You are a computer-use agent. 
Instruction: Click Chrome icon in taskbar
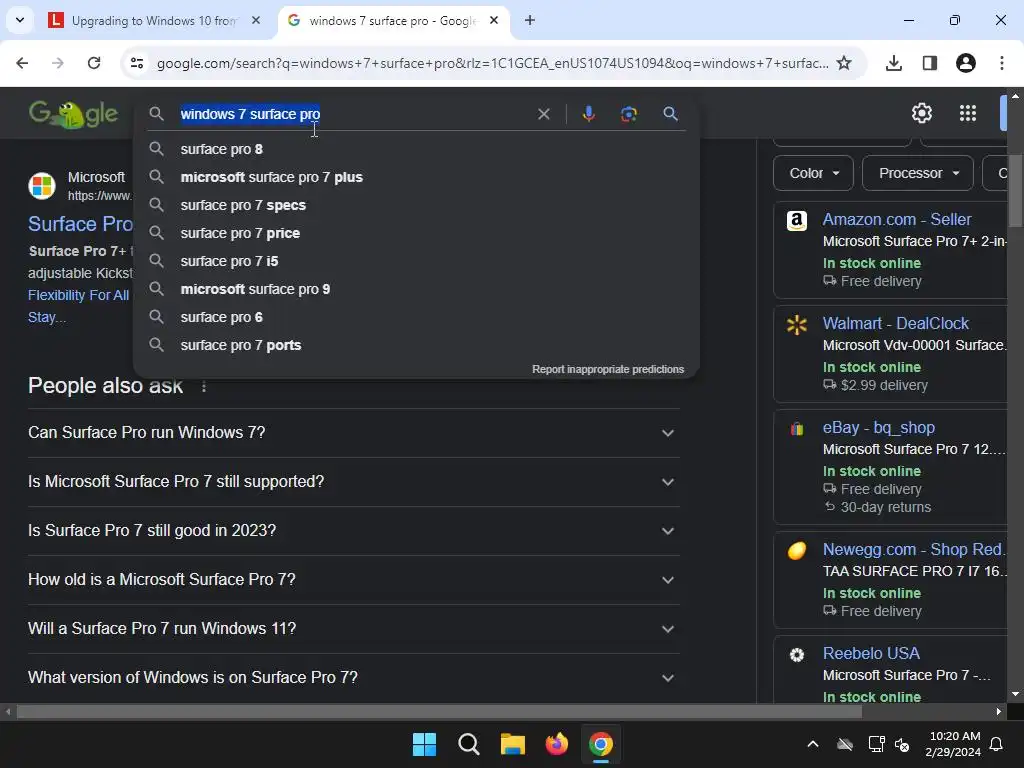(x=600, y=744)
